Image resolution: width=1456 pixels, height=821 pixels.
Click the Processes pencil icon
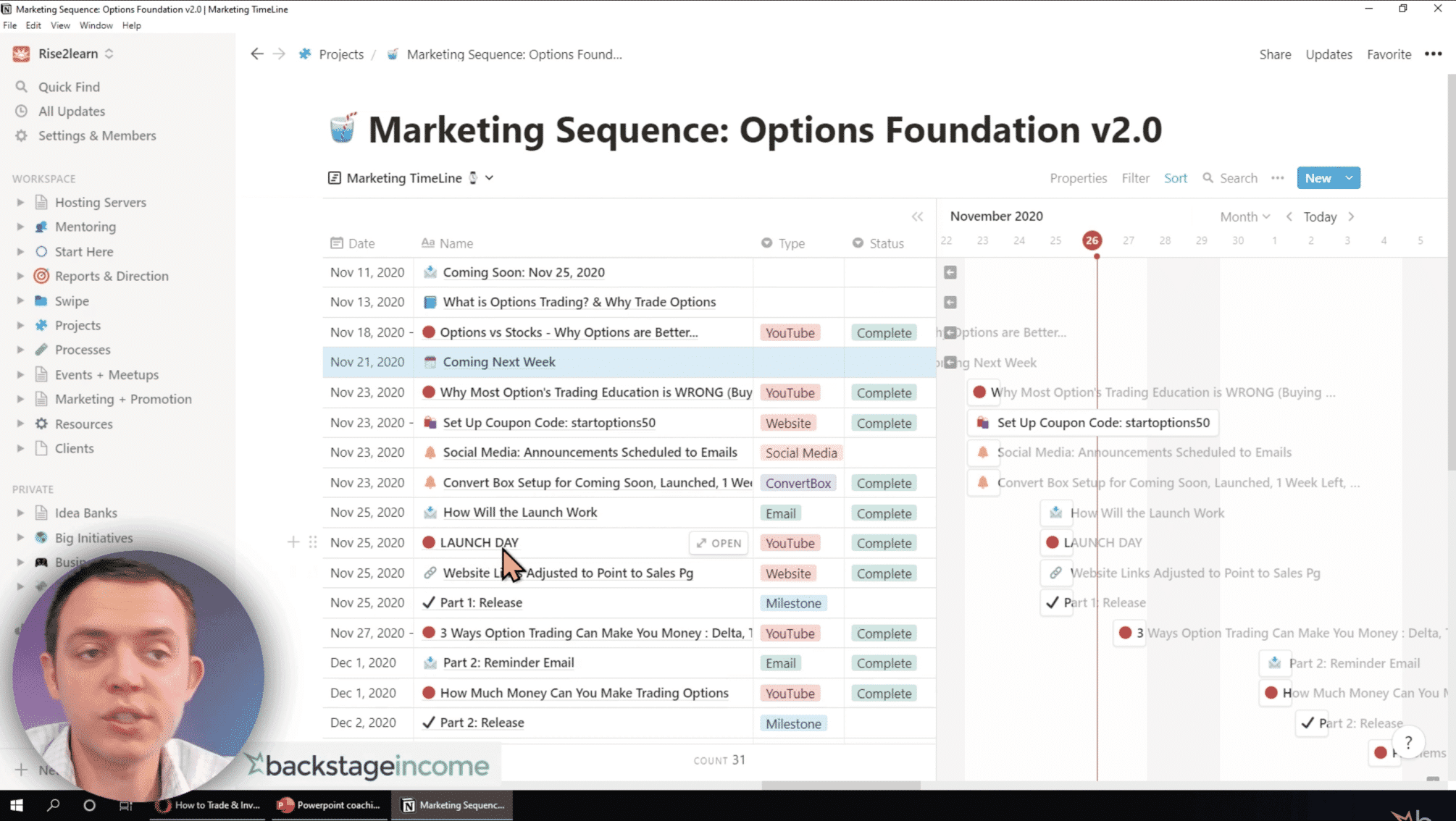tap(41, 350)
